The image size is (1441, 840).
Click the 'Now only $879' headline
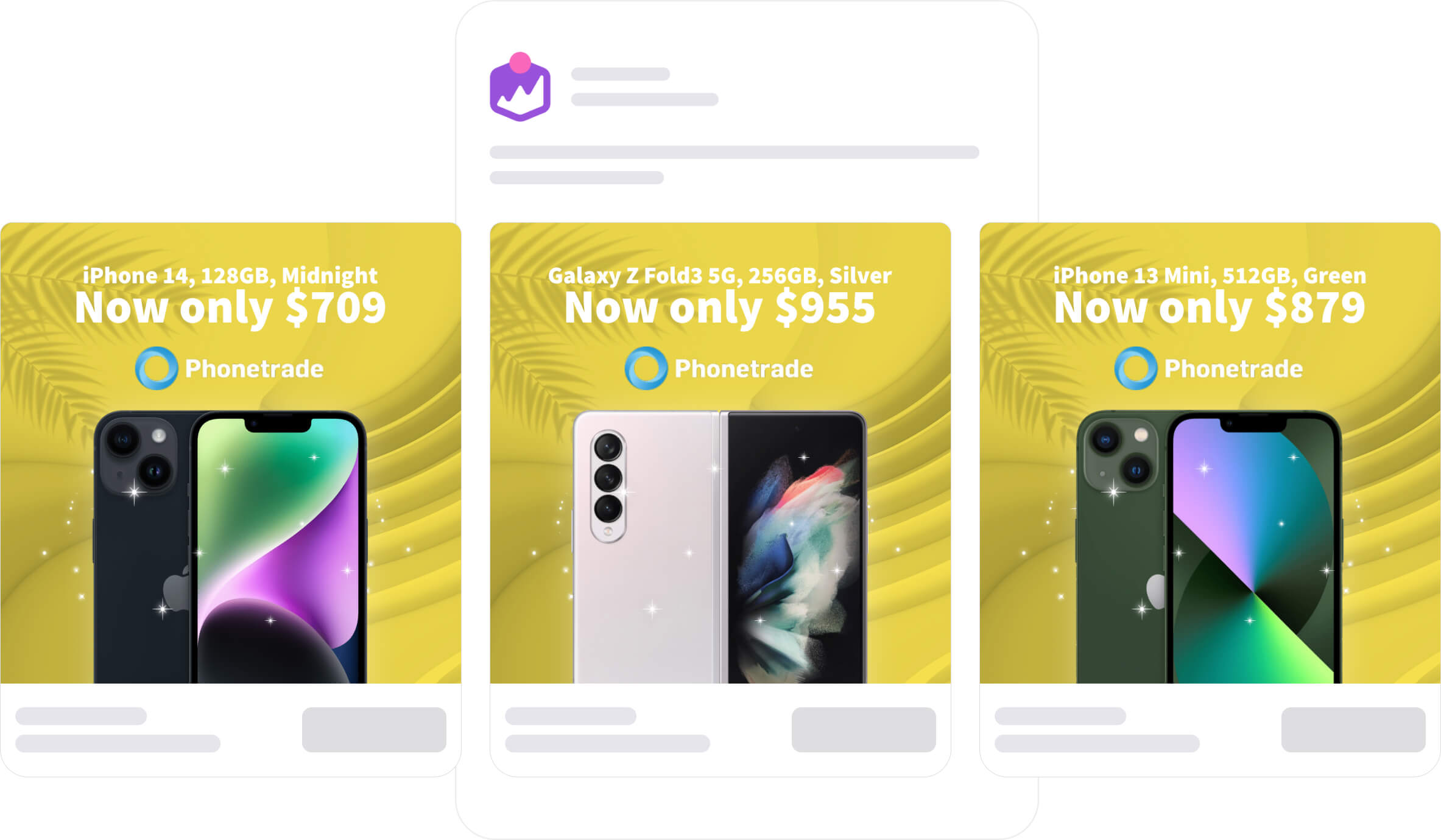1210,308
